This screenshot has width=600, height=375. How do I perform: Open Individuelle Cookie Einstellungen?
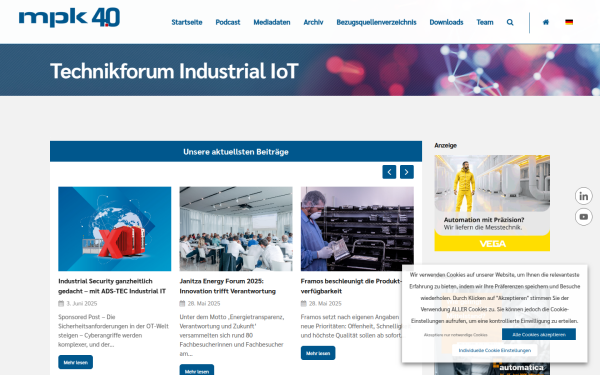(494, 350)
